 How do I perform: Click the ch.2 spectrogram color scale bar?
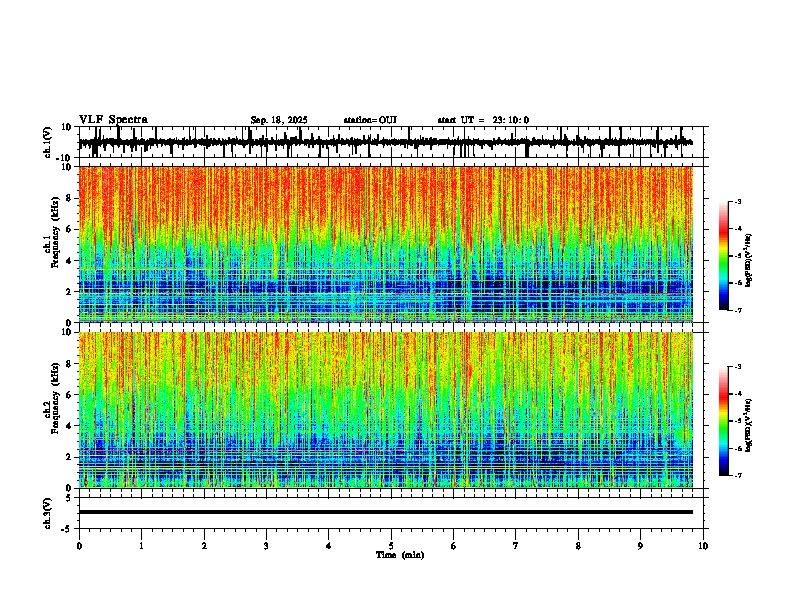(724, 421)
